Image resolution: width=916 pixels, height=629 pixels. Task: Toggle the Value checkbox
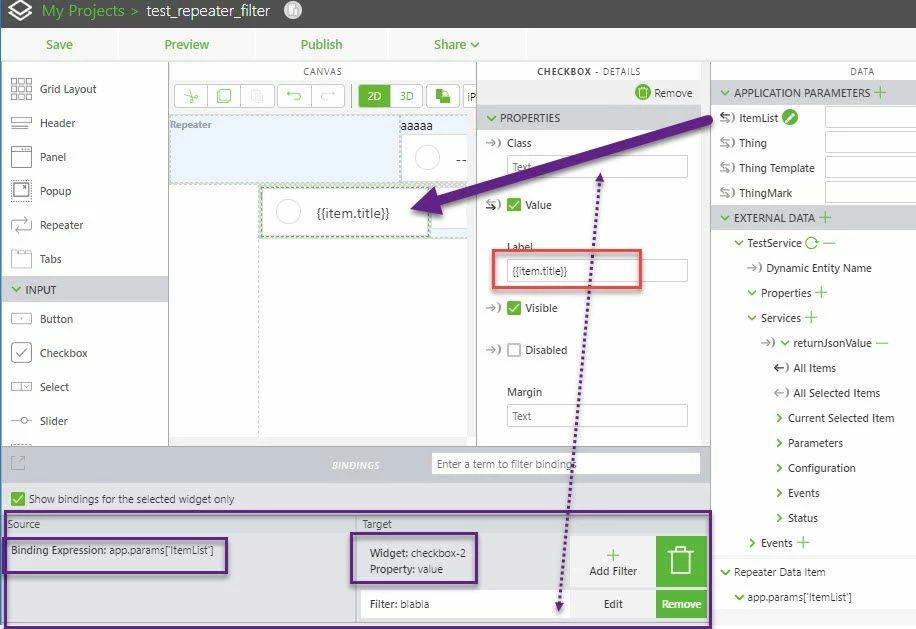pos(514,204)
